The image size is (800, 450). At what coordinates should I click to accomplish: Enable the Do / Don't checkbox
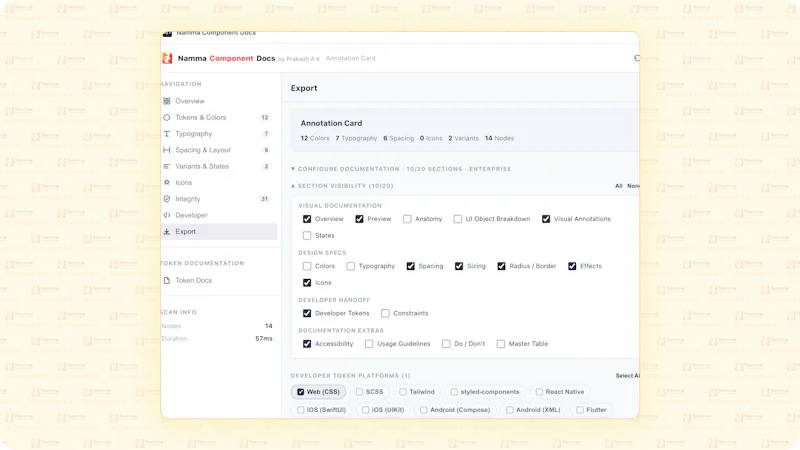pos(446,344)
